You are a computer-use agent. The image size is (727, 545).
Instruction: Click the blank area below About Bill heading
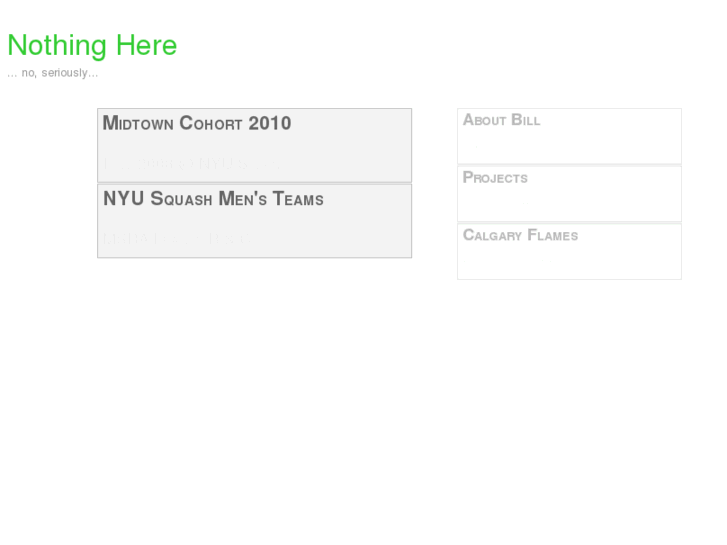(569, 146)
